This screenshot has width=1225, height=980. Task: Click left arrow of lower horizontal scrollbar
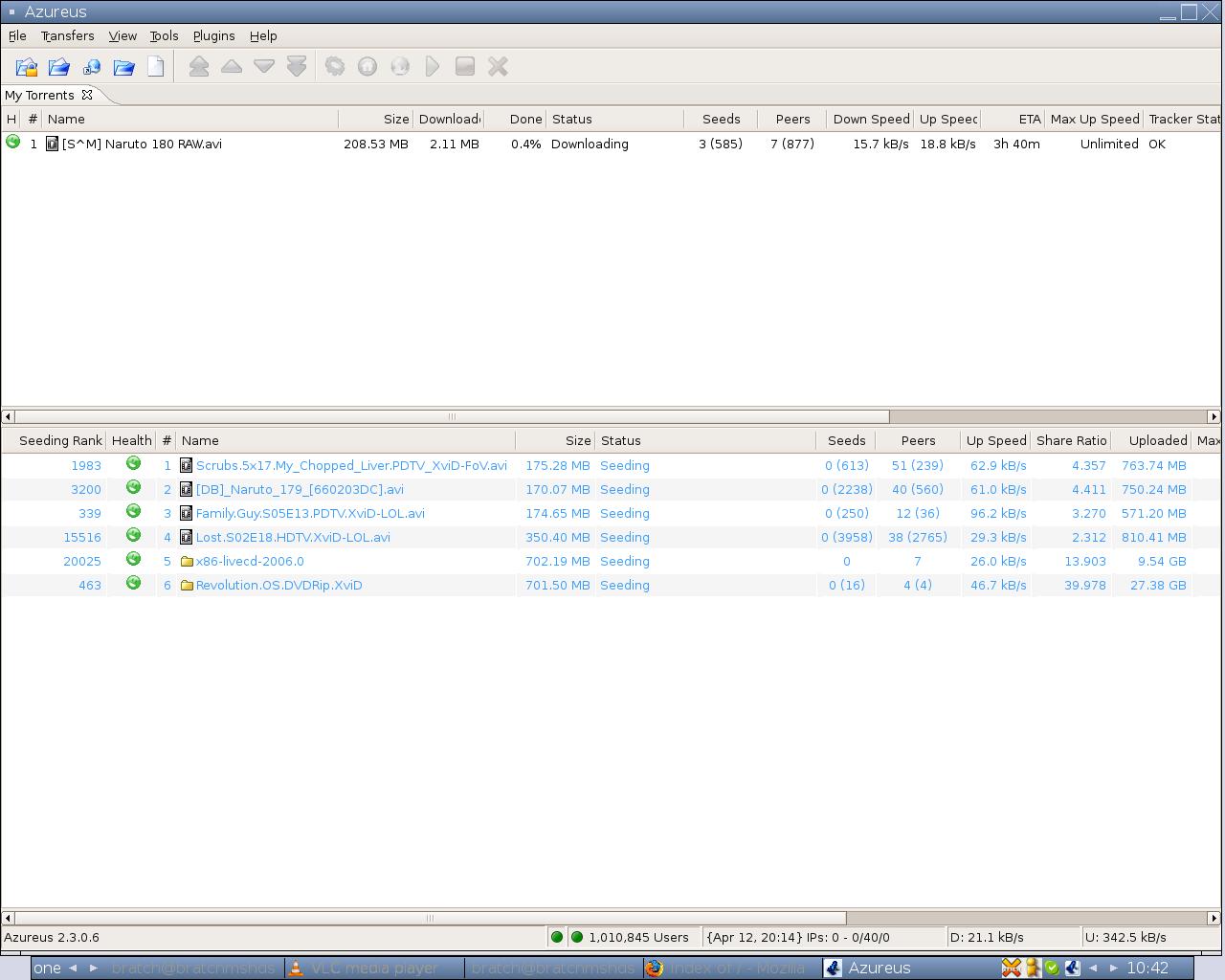tap(8, 918)
